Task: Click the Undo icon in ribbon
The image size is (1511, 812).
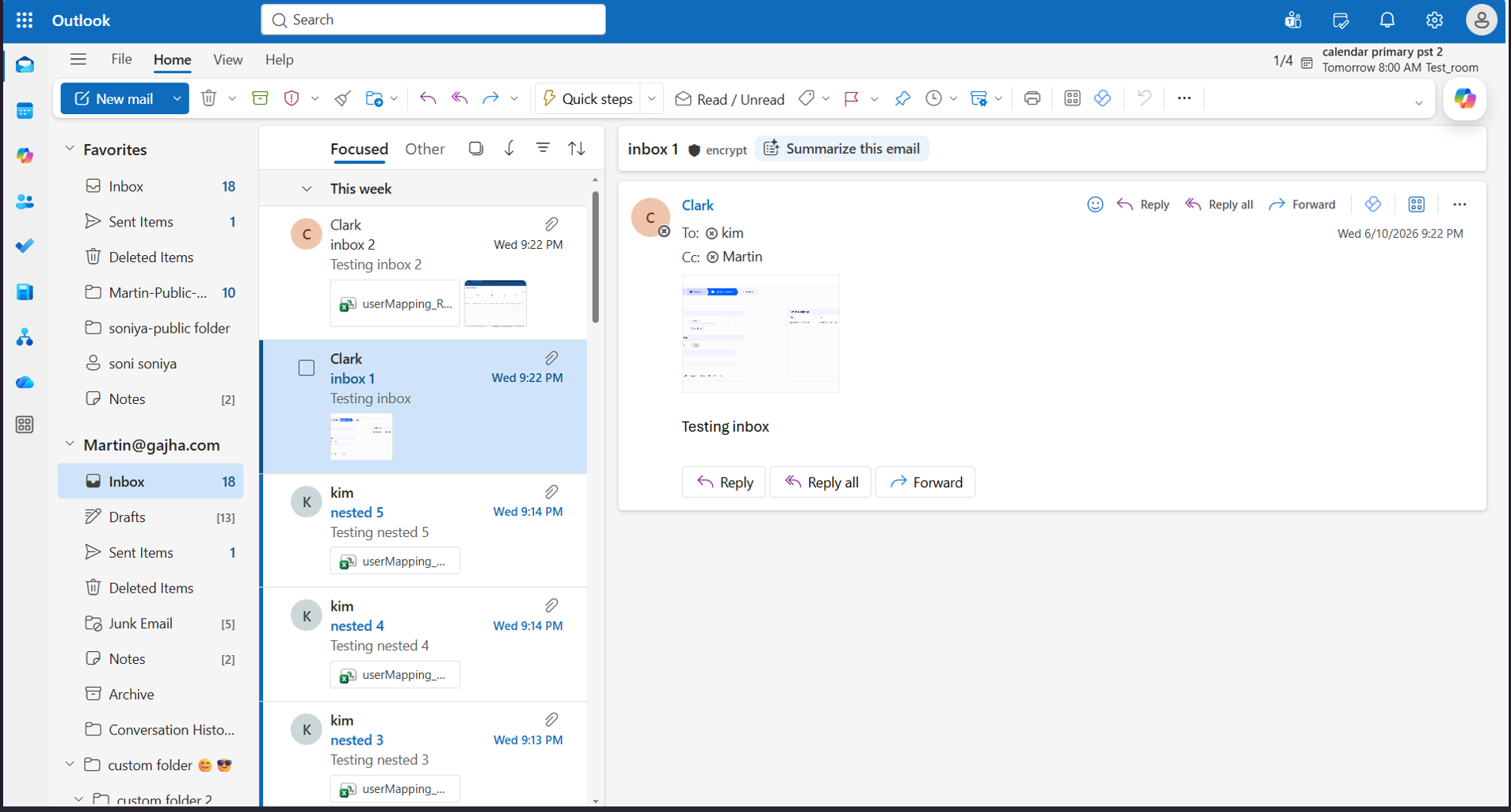Action: tap(1144, 98)
